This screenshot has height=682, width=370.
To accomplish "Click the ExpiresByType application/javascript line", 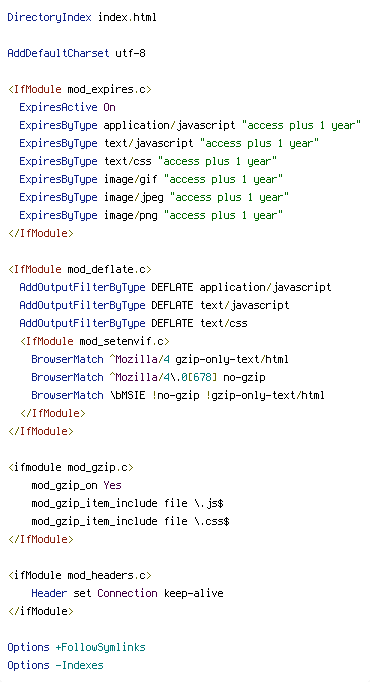I will [190, 126].
